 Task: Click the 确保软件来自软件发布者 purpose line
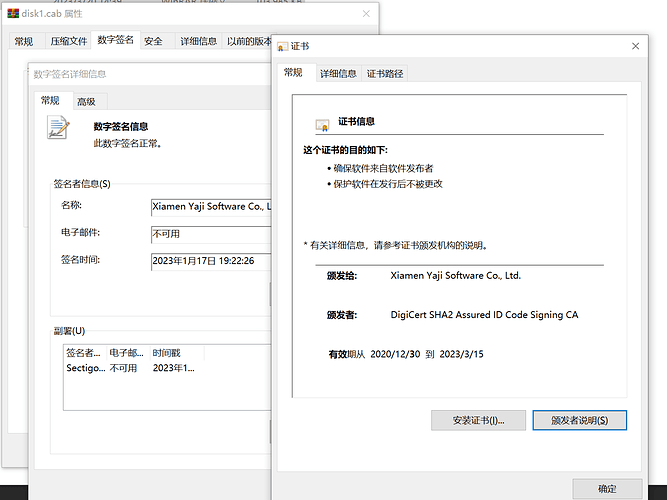(383, 169)
